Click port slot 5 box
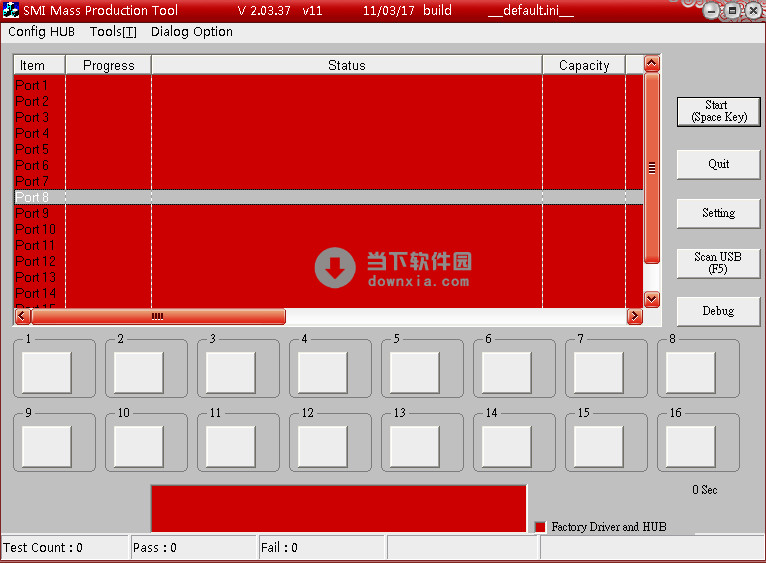Image resolution: width=766 pixels, height=564 pixels. 415,373
